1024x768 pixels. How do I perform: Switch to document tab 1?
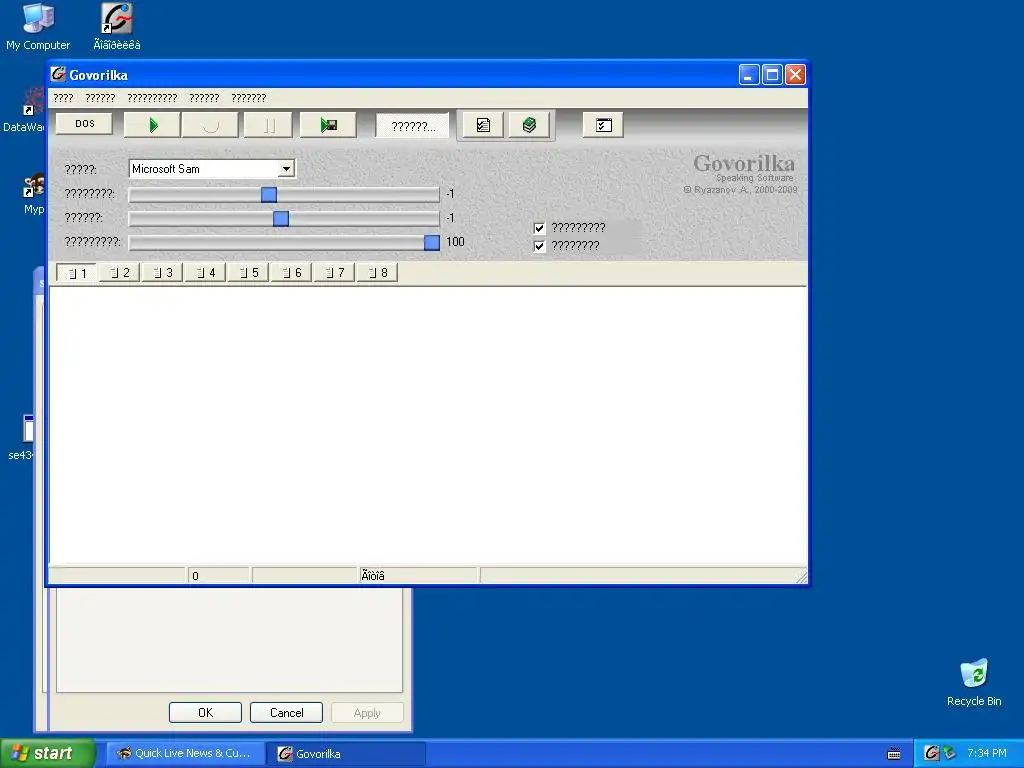pos(76,273)
